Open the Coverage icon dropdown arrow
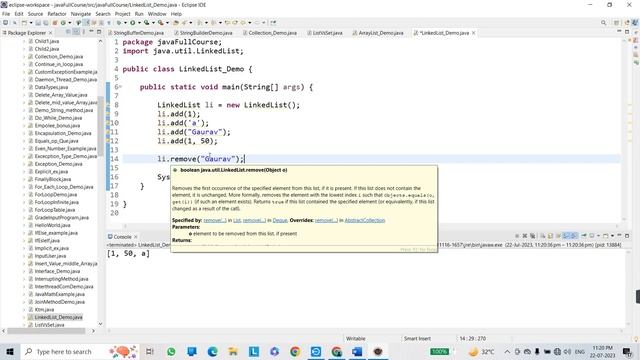The width and height of the screenshot is (640, 360). 153,23
